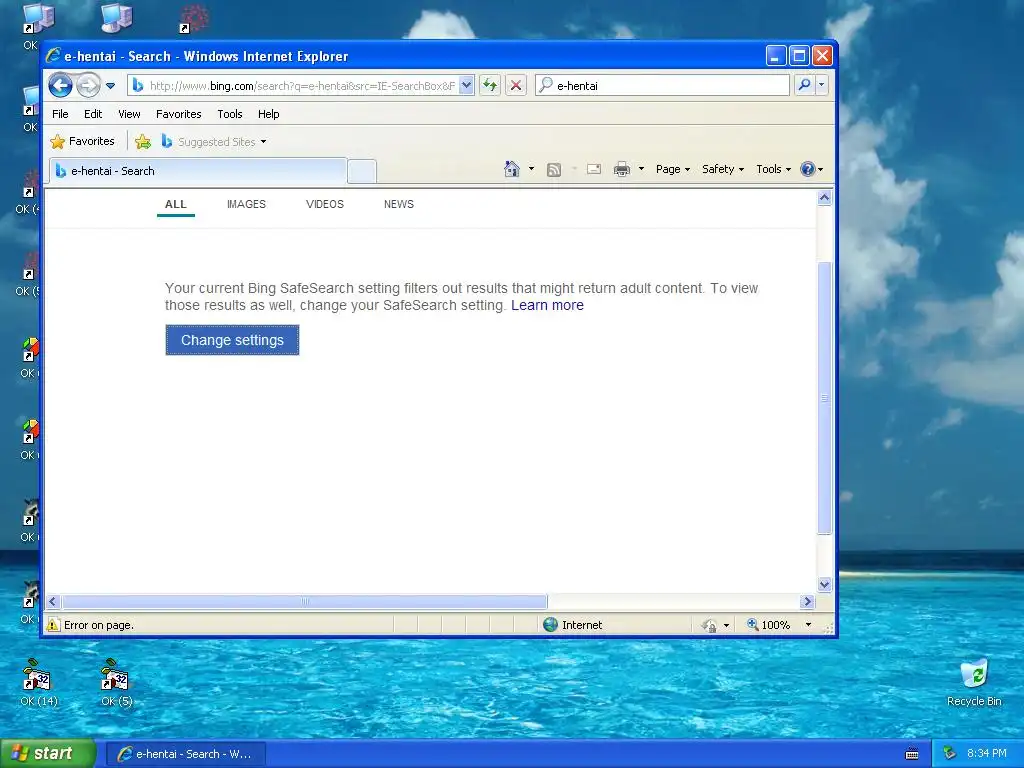Open the Favorites star button panel
The image size is (1024, 768).
(x=83, y=141)
